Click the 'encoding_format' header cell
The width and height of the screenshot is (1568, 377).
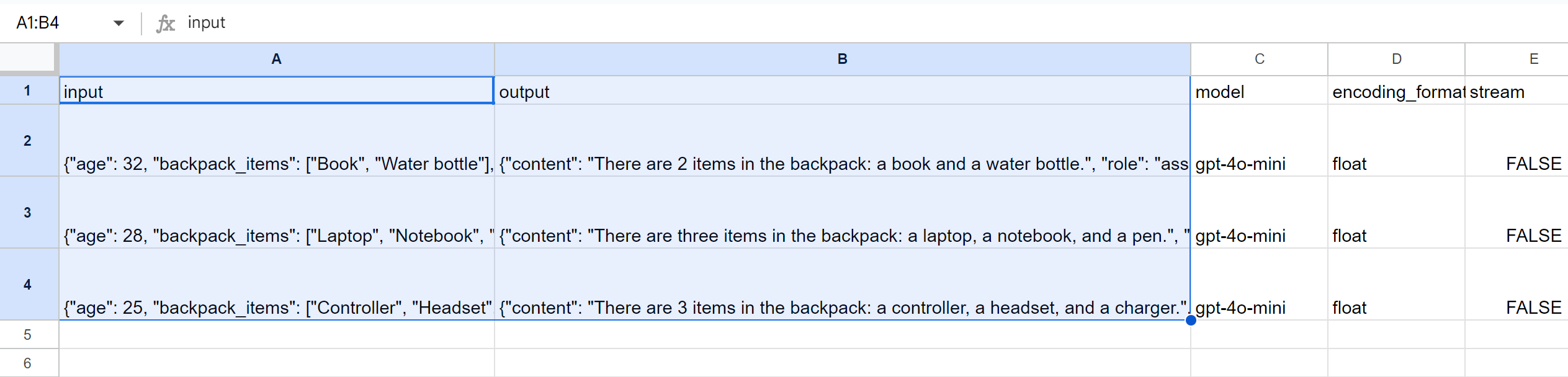(1396, 92)
